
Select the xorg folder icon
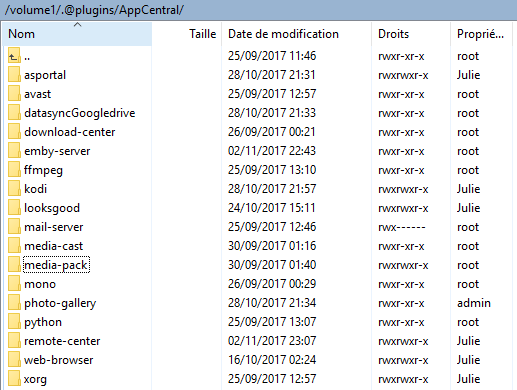pos(14,378)
